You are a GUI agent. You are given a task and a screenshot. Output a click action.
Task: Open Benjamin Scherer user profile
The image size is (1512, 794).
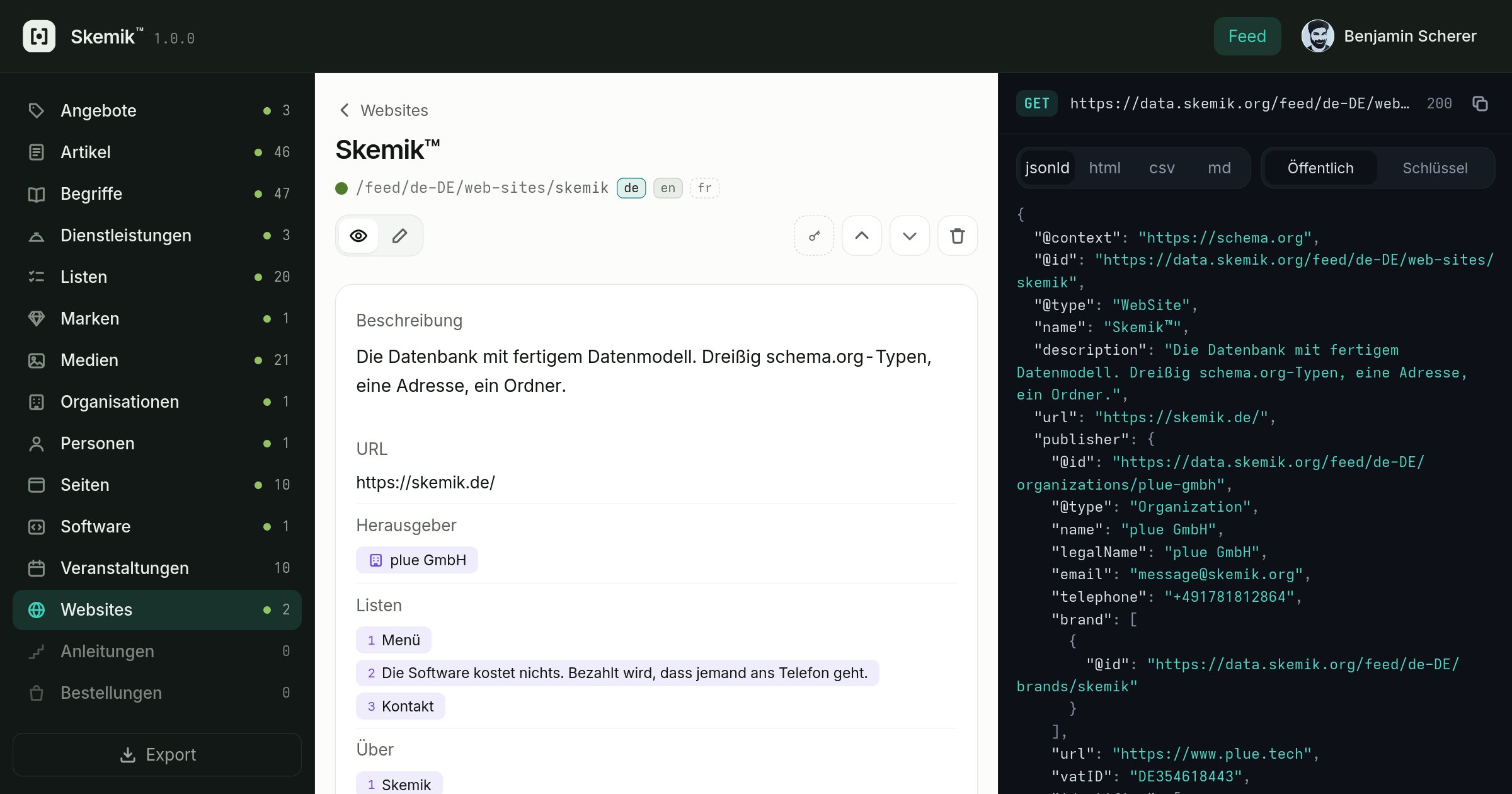tap(1389, 36)
